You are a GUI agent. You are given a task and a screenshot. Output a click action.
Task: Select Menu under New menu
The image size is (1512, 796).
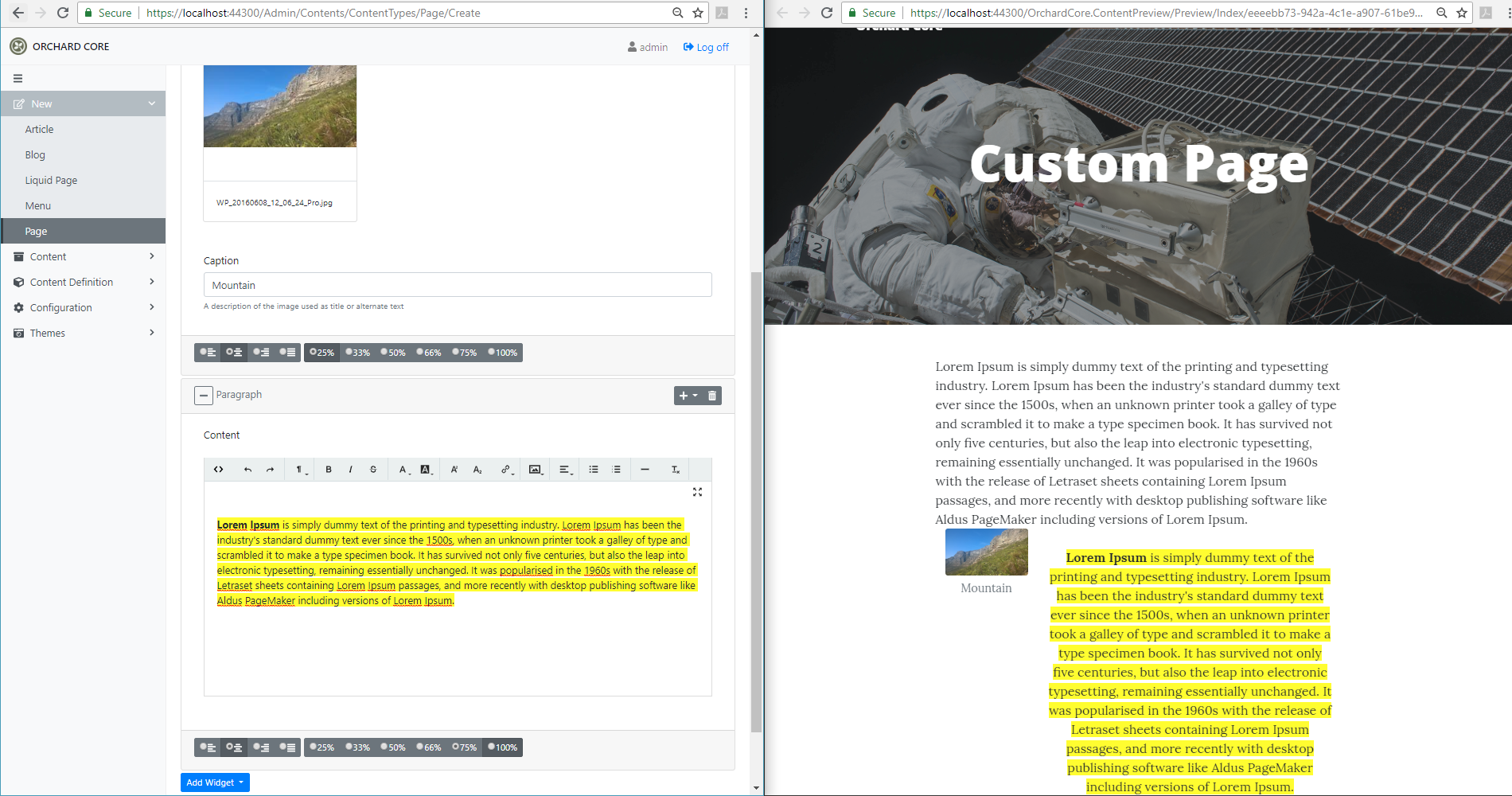84,205
